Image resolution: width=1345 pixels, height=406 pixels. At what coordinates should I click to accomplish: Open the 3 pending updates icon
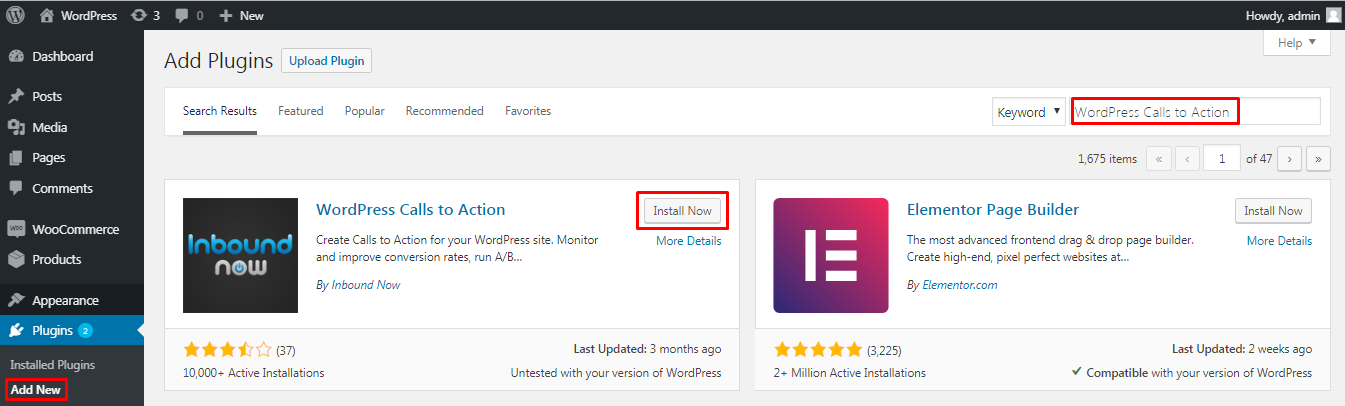pos(145,15)
